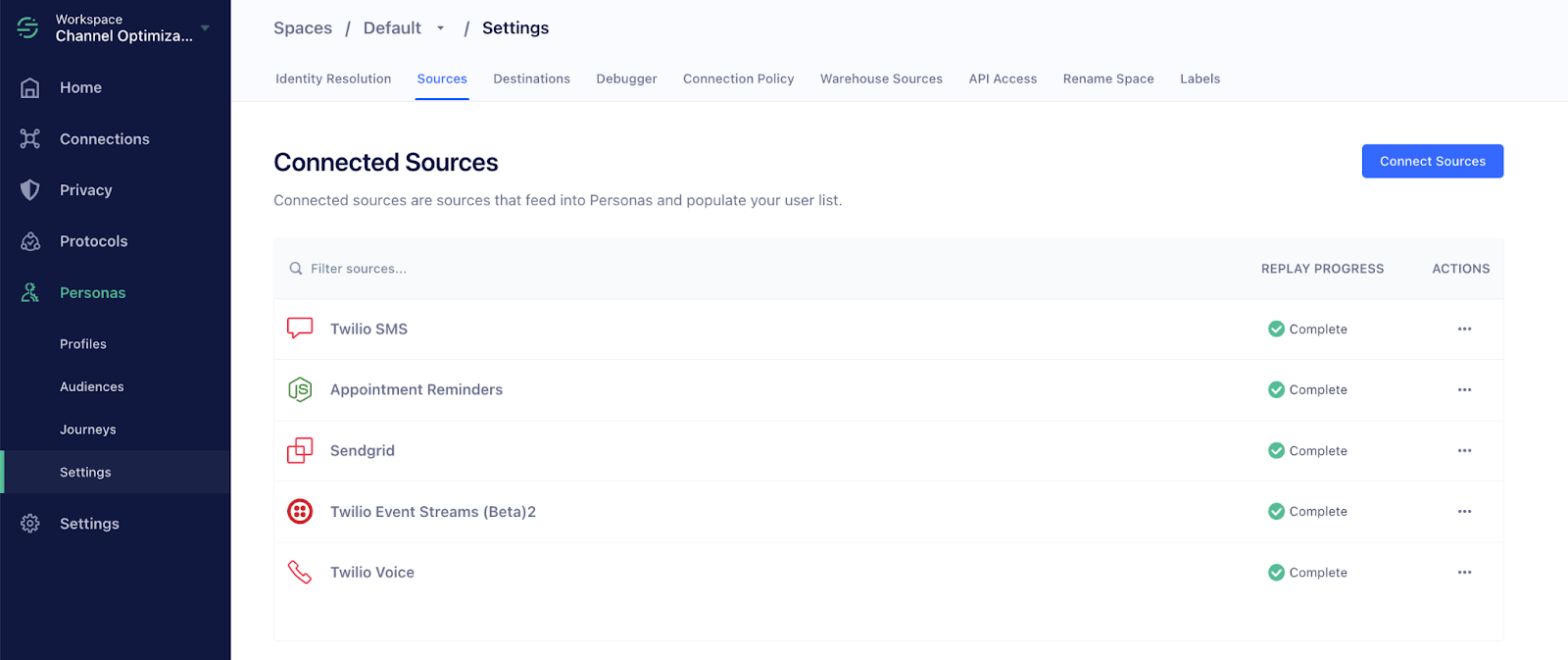
Task: Click the Twilio Voice source name
Action: [x=372, y=573]
